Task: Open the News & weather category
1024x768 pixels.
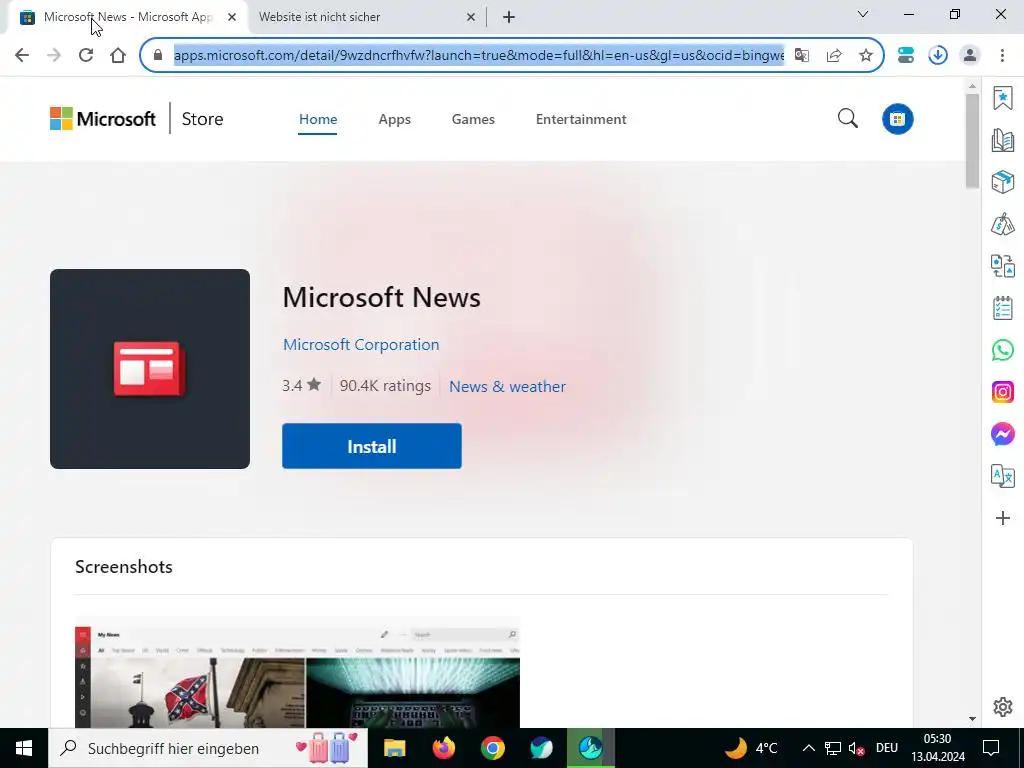Action: [x=507, y=386]
